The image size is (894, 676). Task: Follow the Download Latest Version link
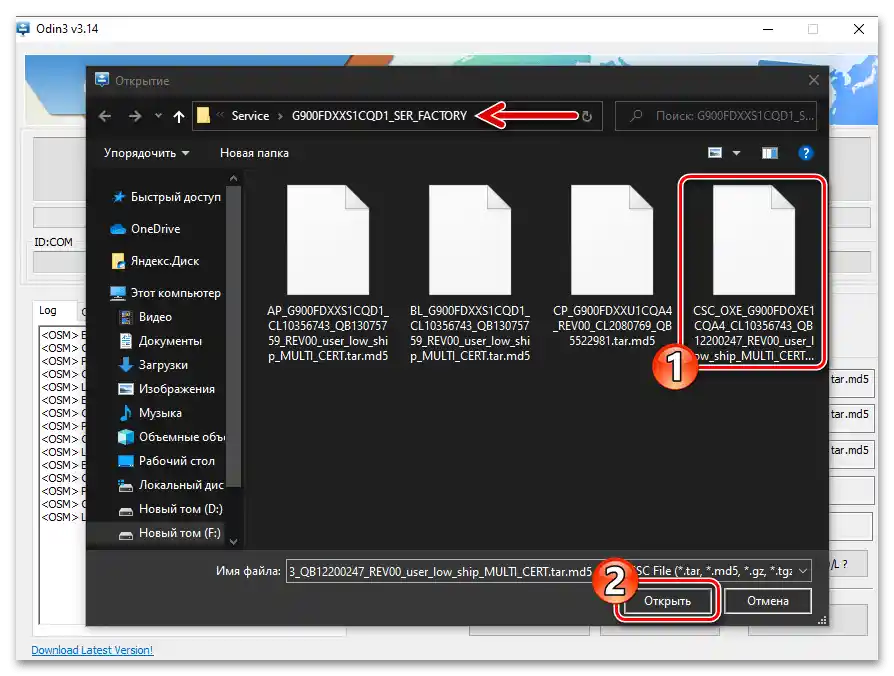tap(91, 650)
